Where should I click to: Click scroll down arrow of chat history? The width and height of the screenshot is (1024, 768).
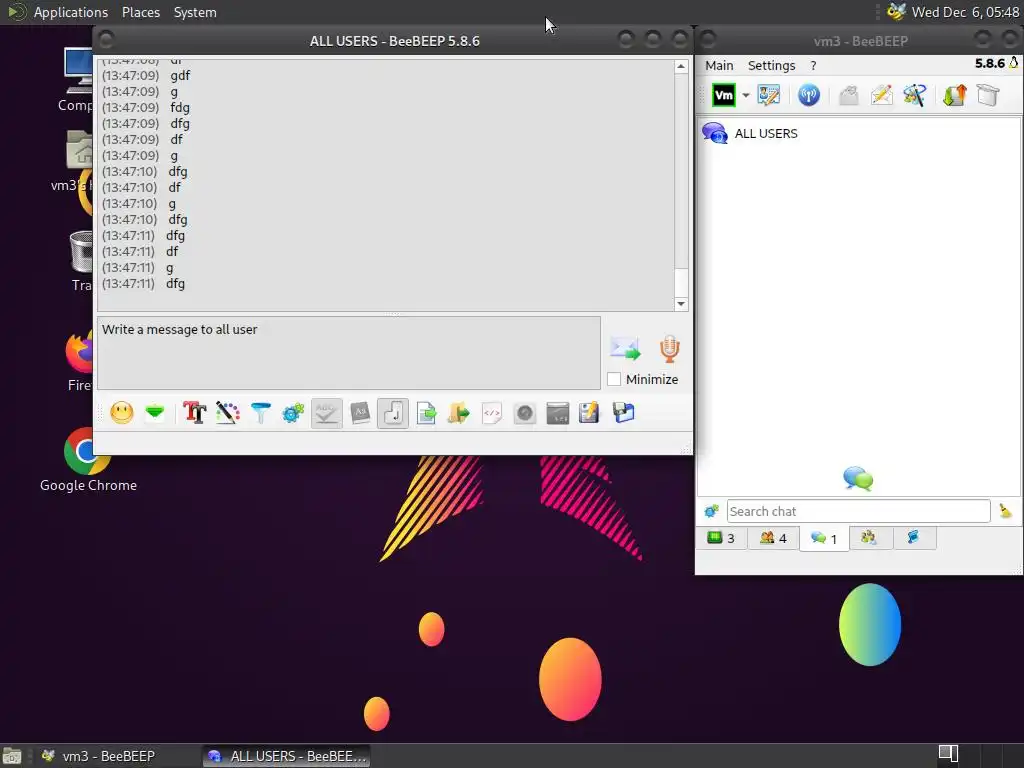click(x=681, y=304)
